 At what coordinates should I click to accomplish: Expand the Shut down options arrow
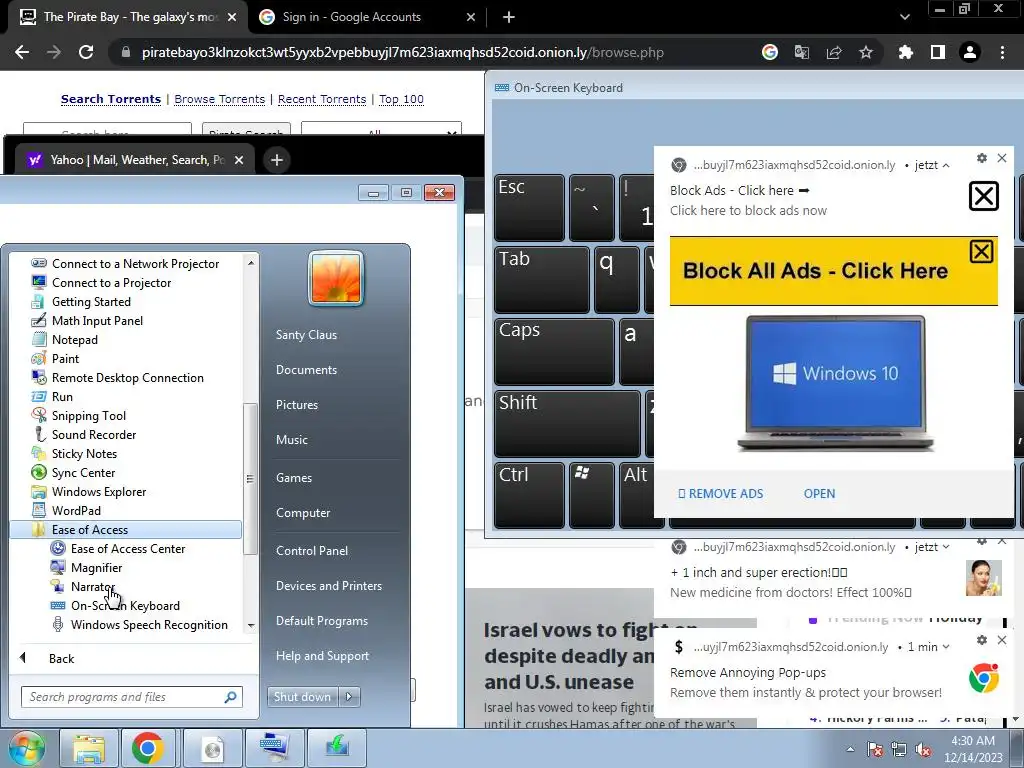click(349, 697)
